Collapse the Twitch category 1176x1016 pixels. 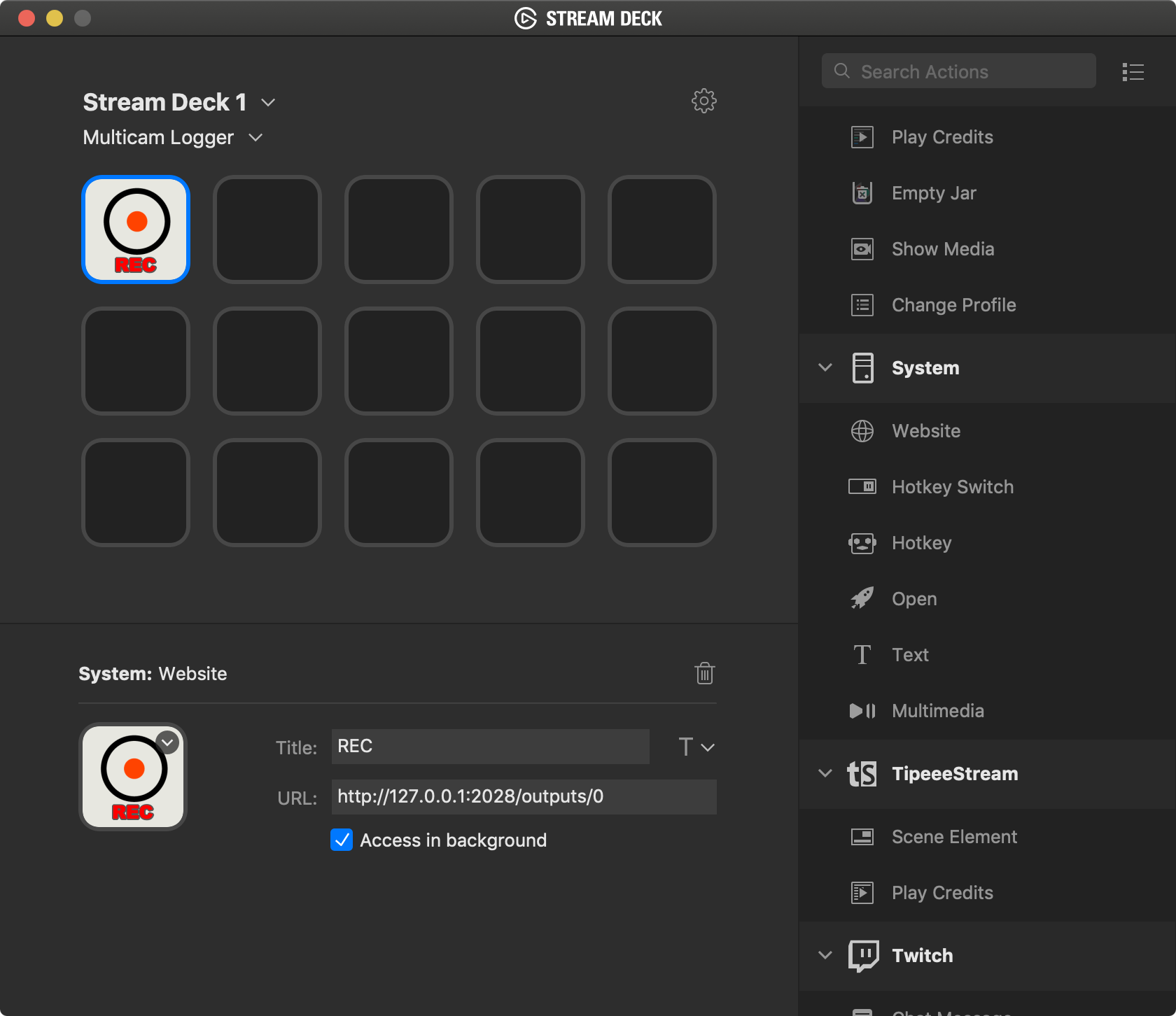(x=825, y=955)
